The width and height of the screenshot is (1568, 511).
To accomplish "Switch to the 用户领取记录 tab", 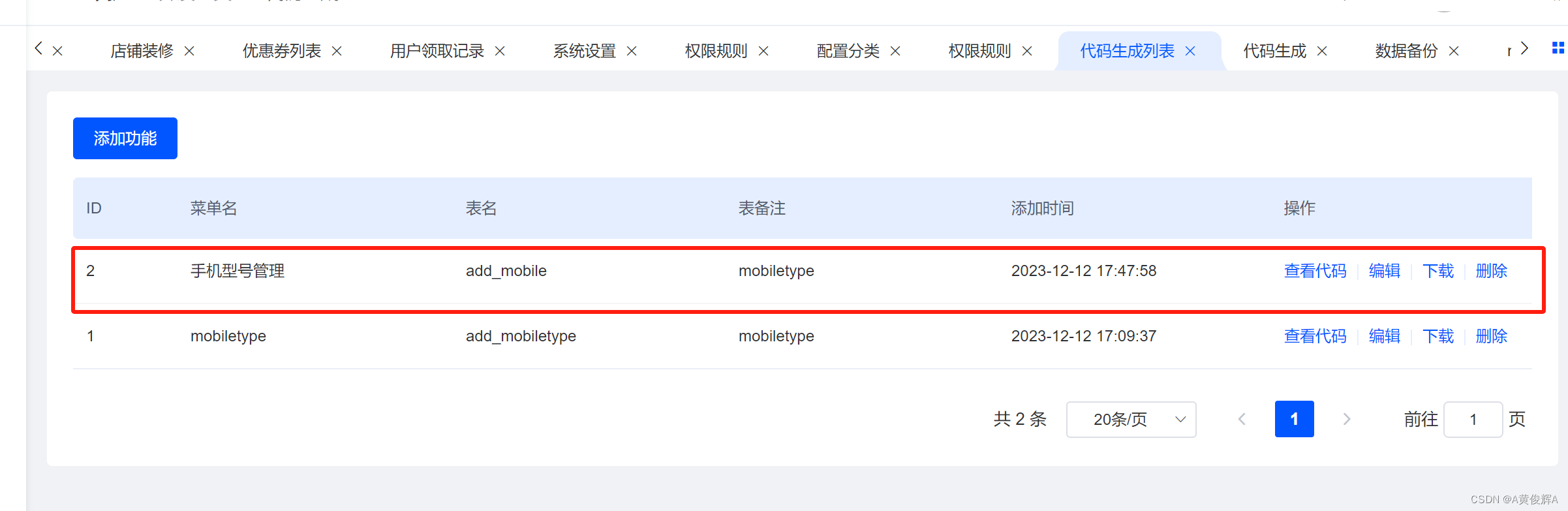I will click(437, 51).
